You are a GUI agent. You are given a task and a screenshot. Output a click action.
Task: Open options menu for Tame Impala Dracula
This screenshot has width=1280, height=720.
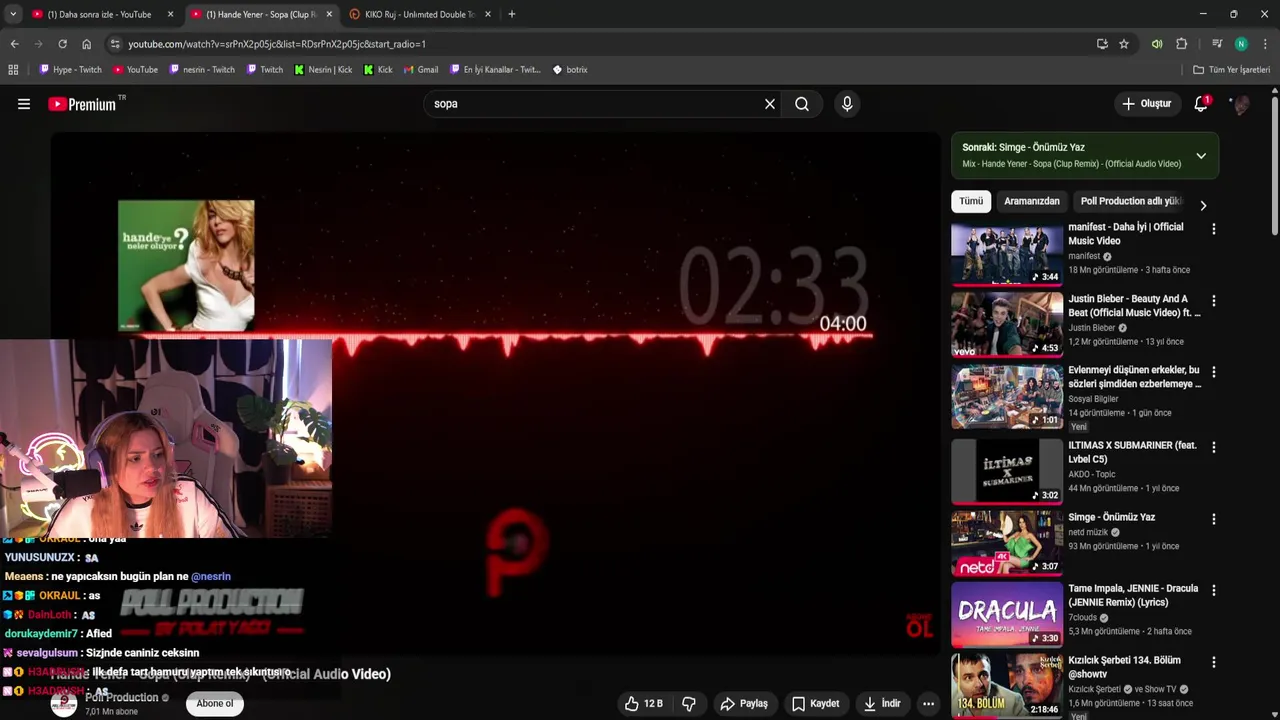pos(1214,591)
